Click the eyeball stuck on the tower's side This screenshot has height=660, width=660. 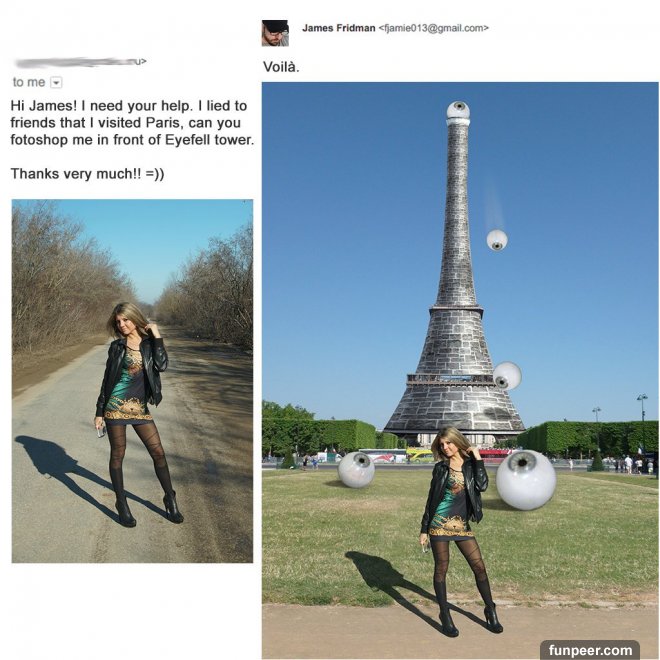[507, 375]
